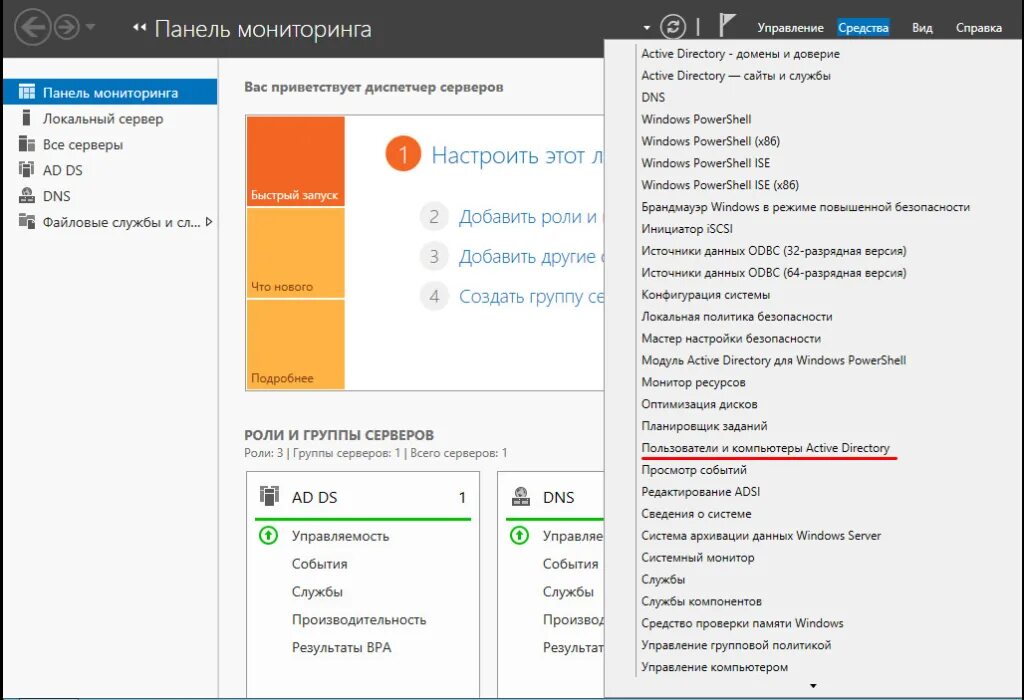This screenshot has width=1024, height=700.
Task: Select Локальная политика безопасности
Action: click(x=737, y=317)
